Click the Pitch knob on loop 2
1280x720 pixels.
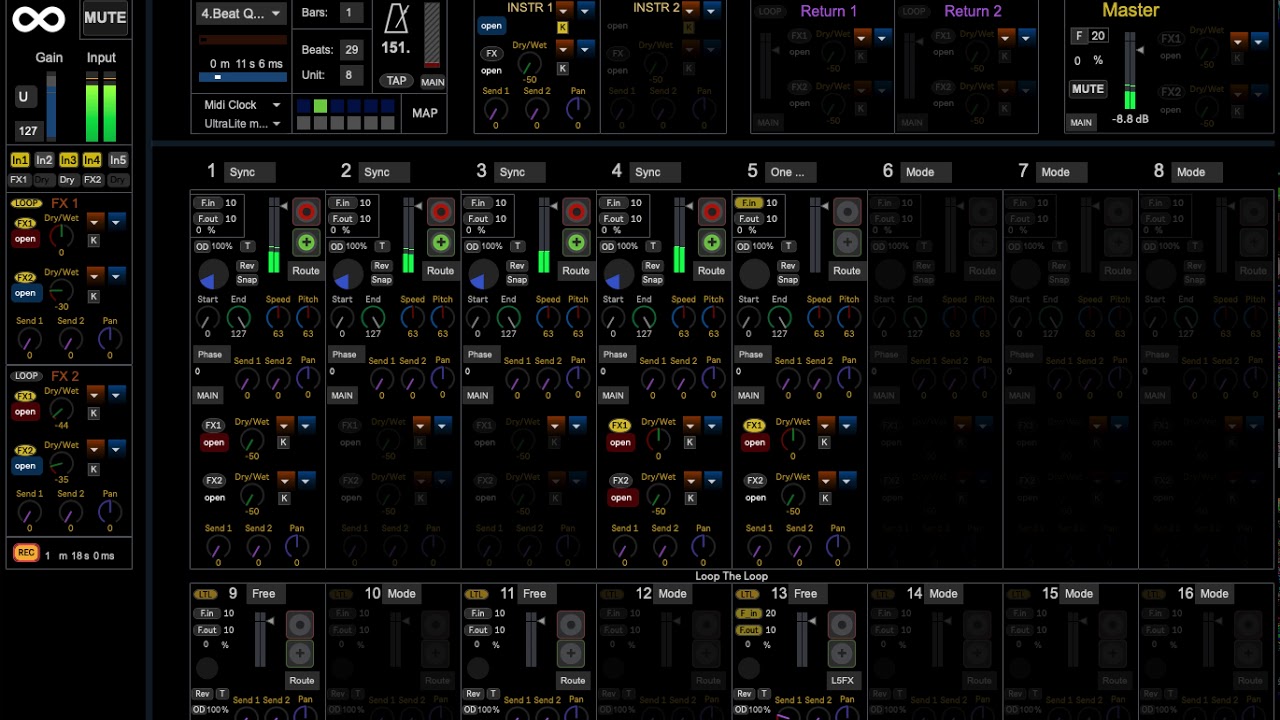443,317
